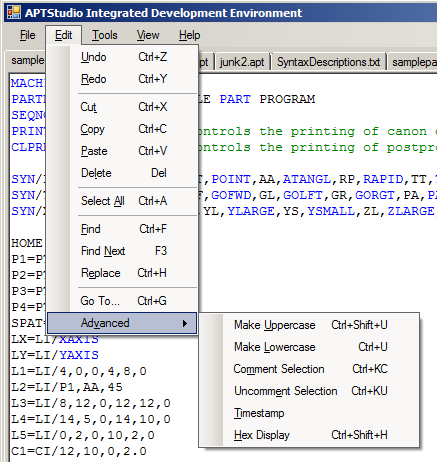Open the View menu
The width and height of the screenshot is (437, 462).
pos(148,35)
